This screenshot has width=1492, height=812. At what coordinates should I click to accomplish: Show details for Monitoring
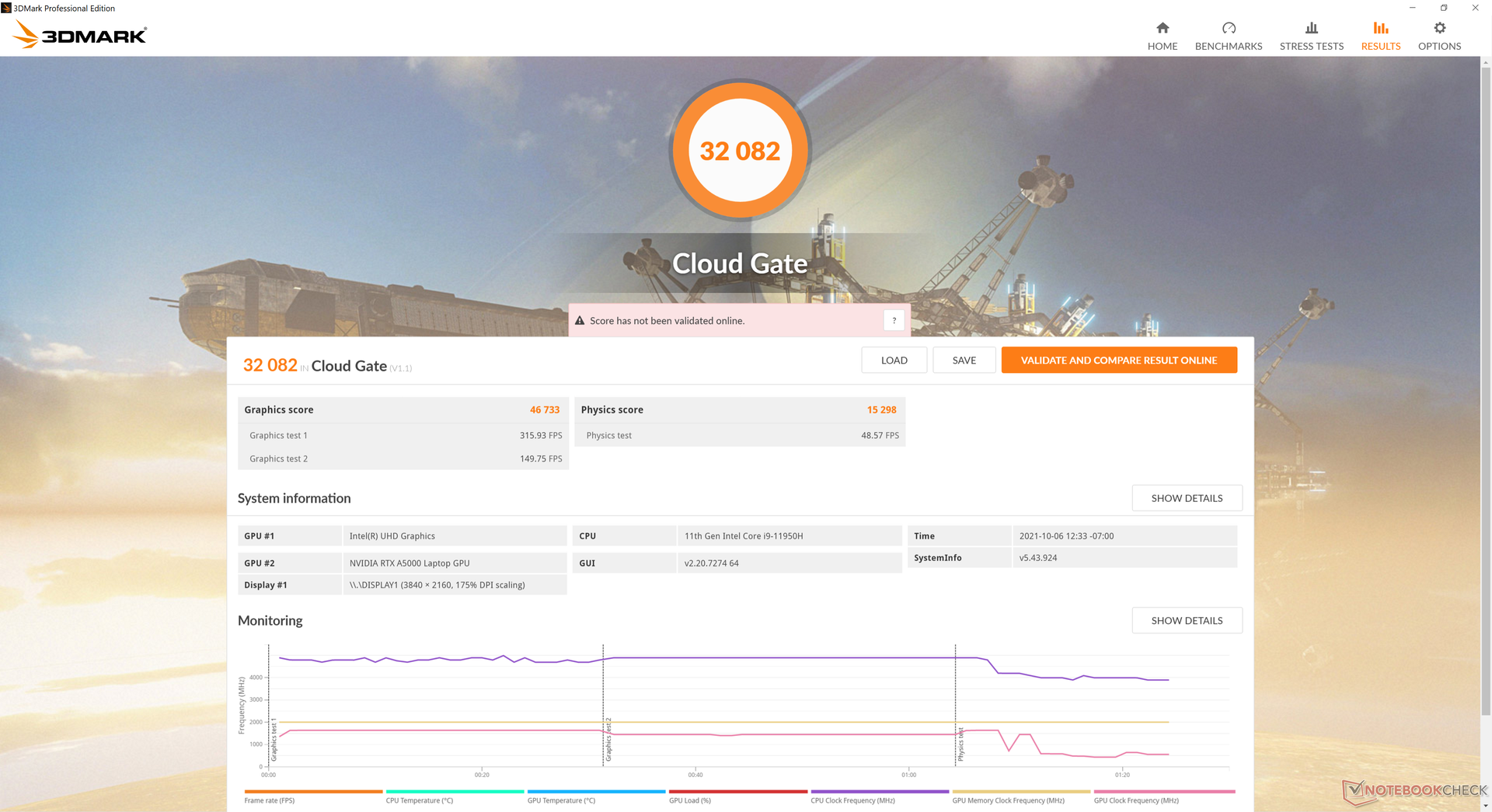1187,620
